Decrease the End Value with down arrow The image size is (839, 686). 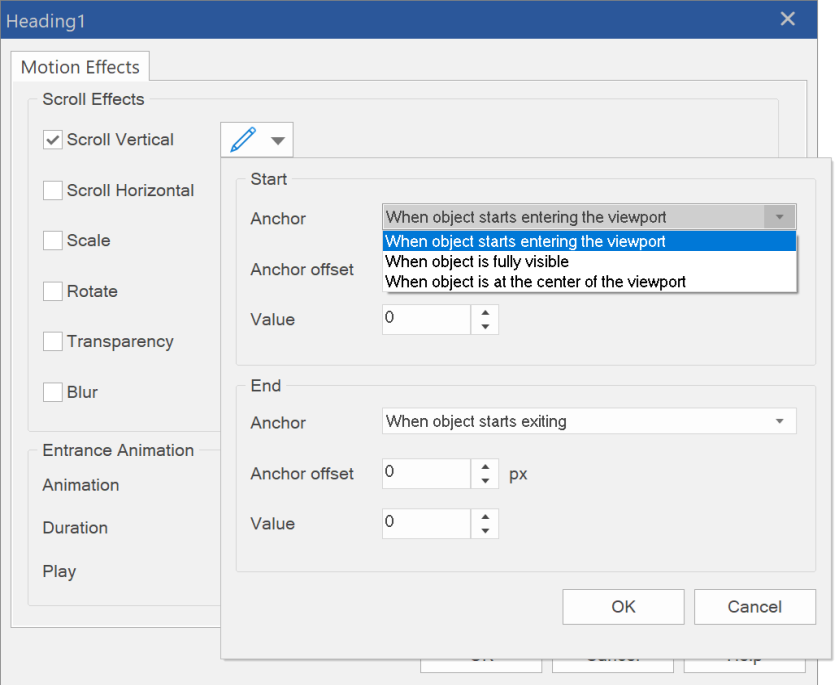coord(485,531)
